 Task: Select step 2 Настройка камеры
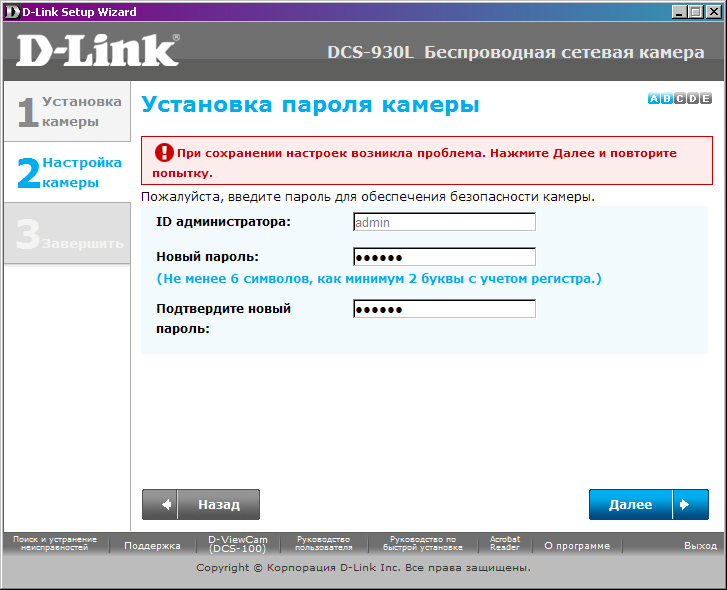(x=67, y=172)
